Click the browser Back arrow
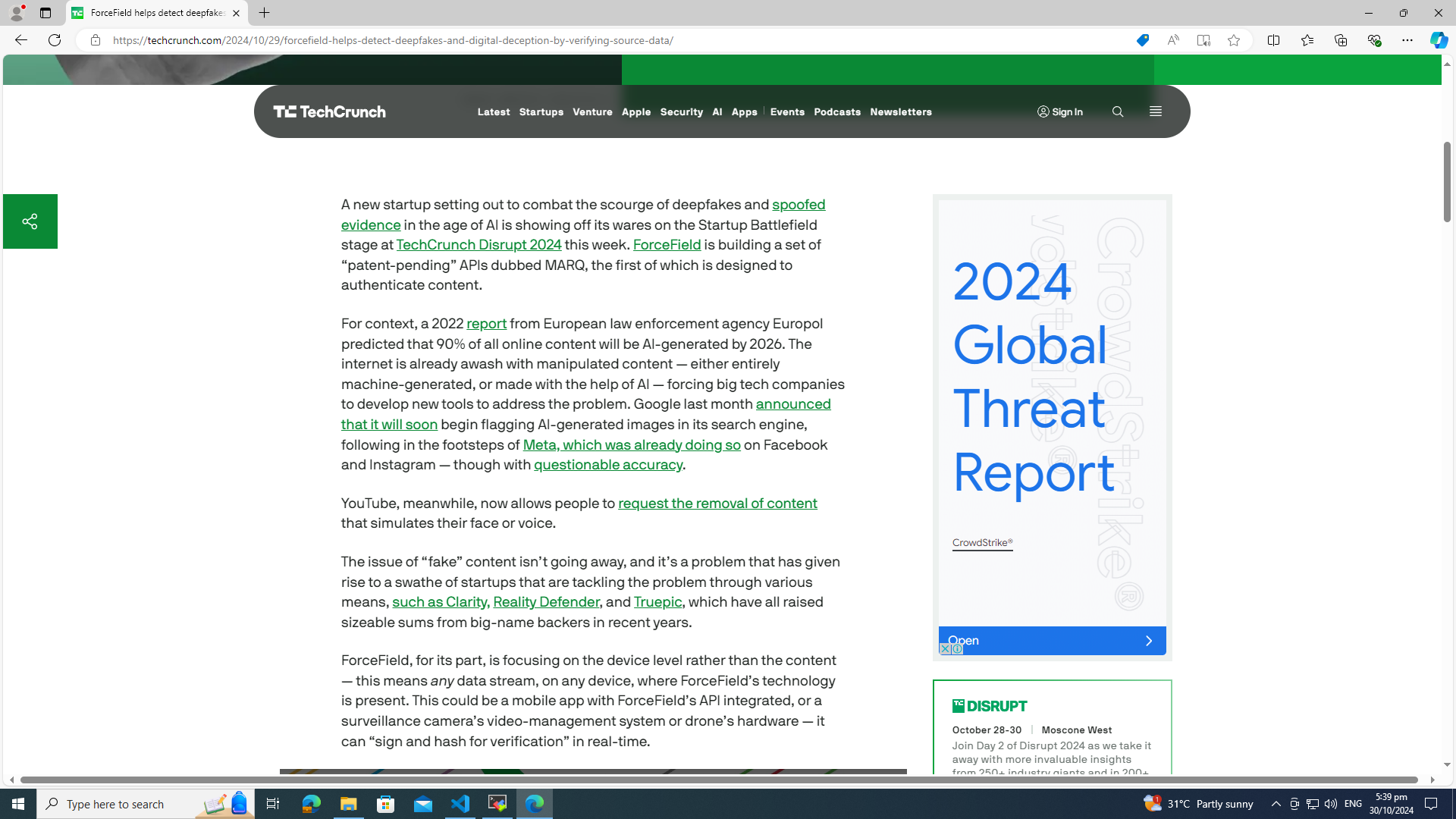1456x819 pixels. click(20, 40)
